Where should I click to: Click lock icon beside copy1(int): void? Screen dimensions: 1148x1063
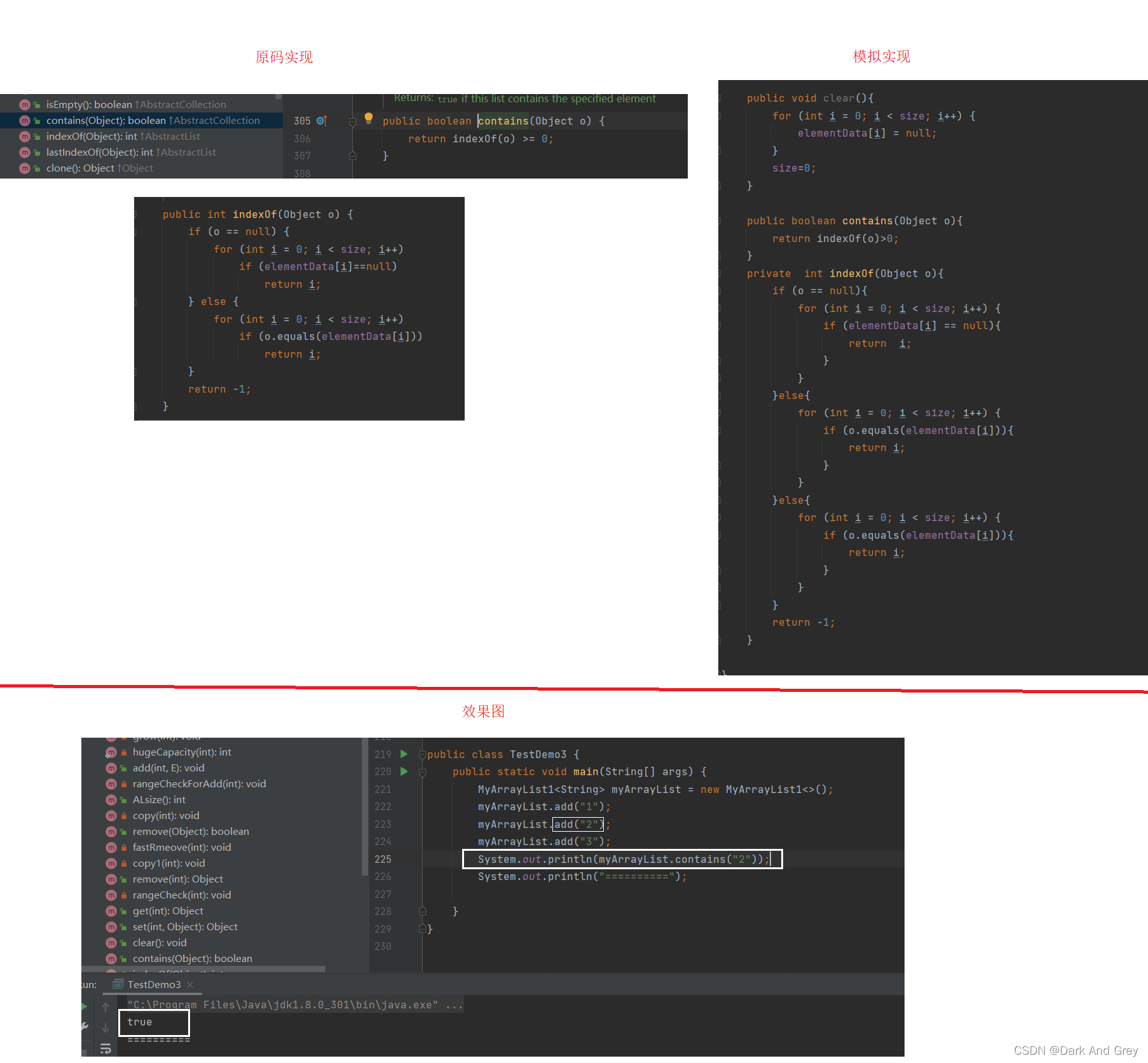tap(124, 863)
